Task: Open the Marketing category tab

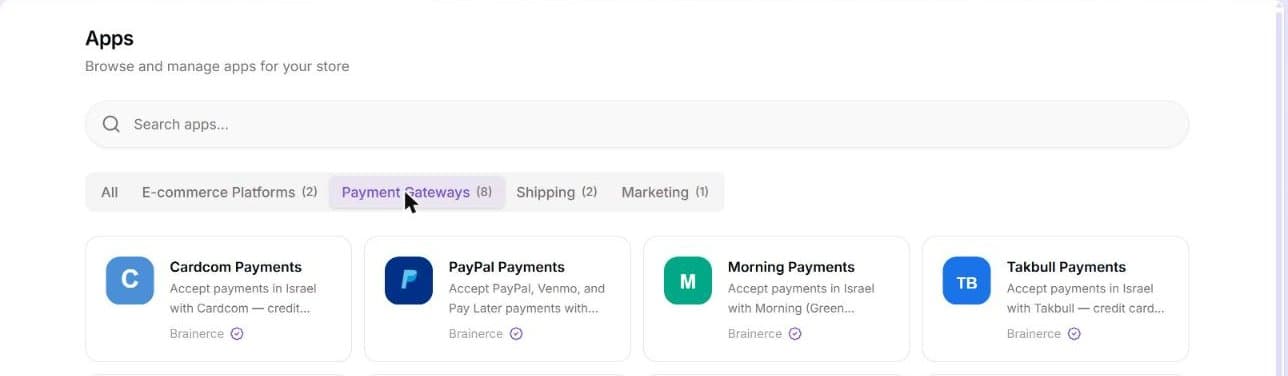Action: [x=665, y=192]
